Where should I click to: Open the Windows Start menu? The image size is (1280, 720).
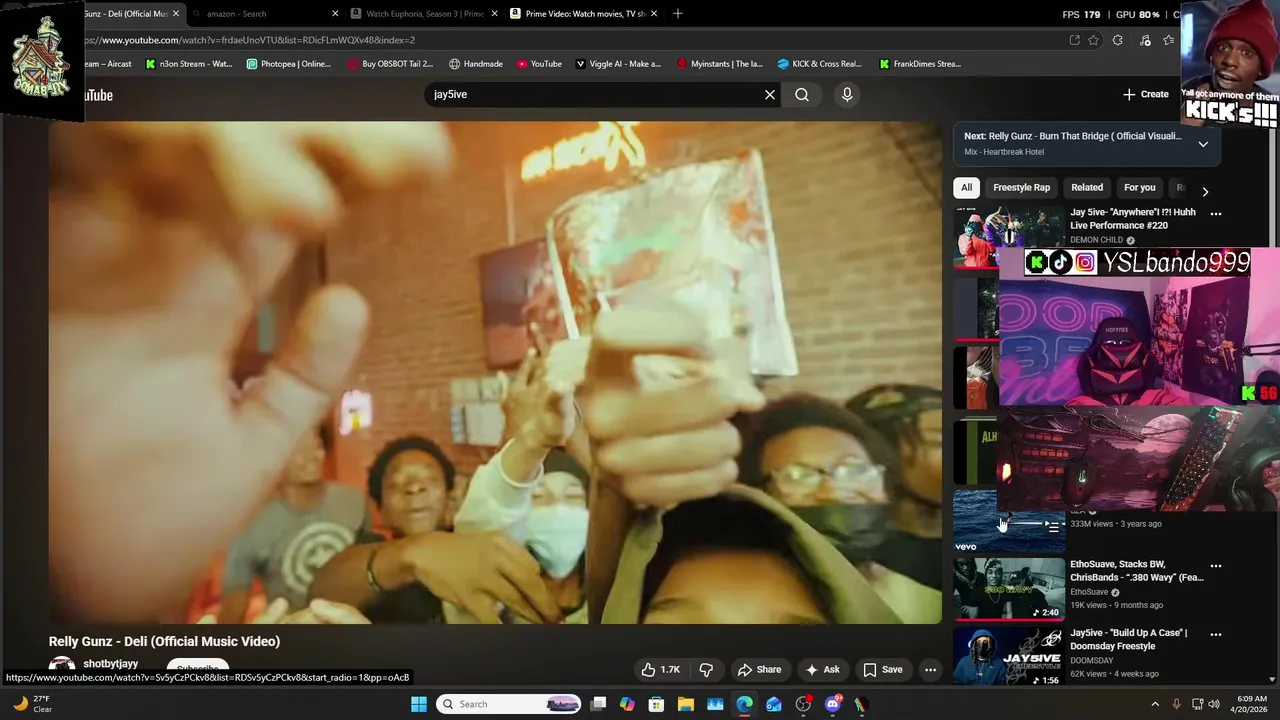[419, 704]
